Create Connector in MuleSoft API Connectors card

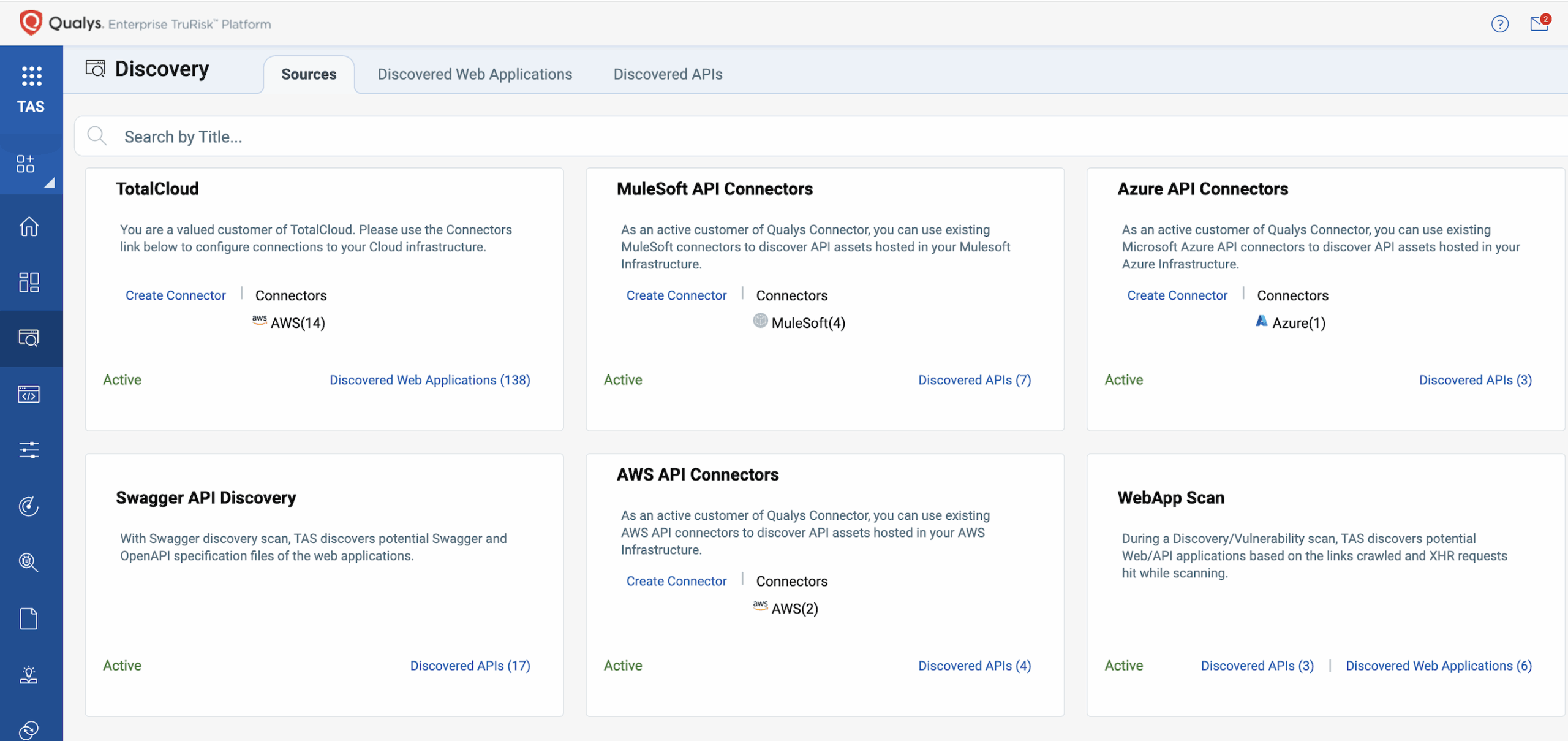[x=676, y=295]
